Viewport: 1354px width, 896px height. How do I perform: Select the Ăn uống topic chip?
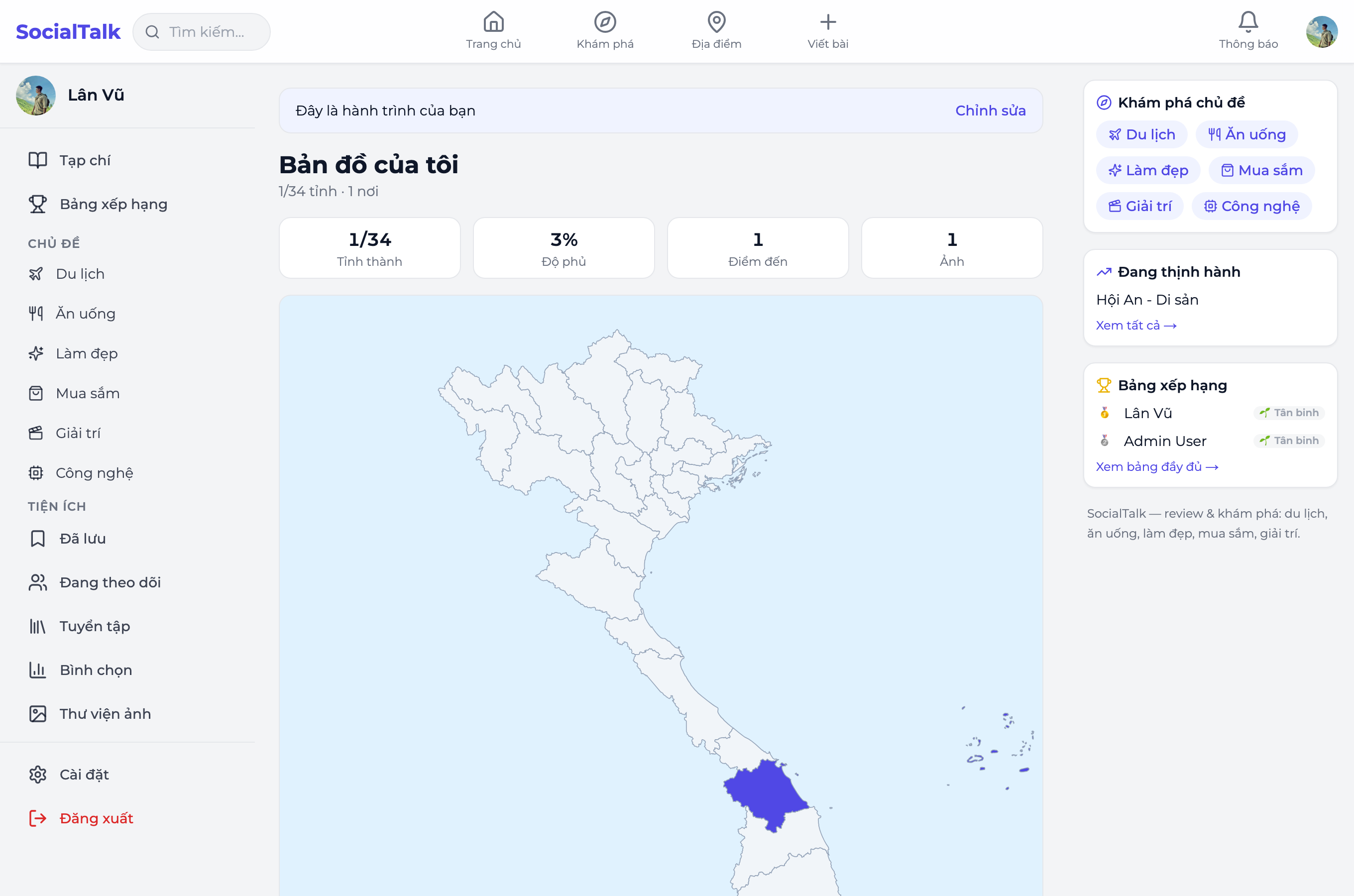(x=1246, y=134)
